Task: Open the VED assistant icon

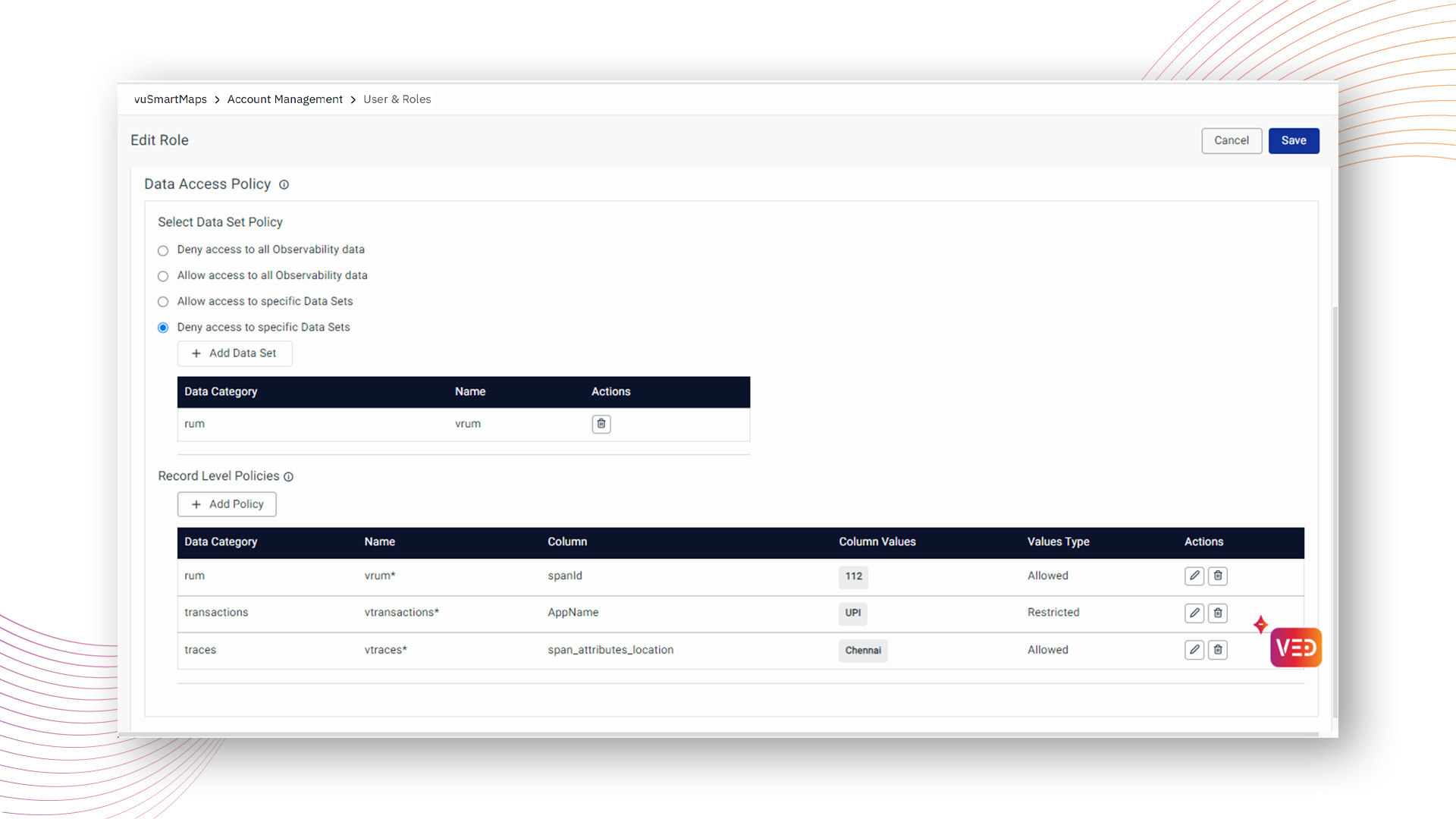Action: [x=1295, y=648]
